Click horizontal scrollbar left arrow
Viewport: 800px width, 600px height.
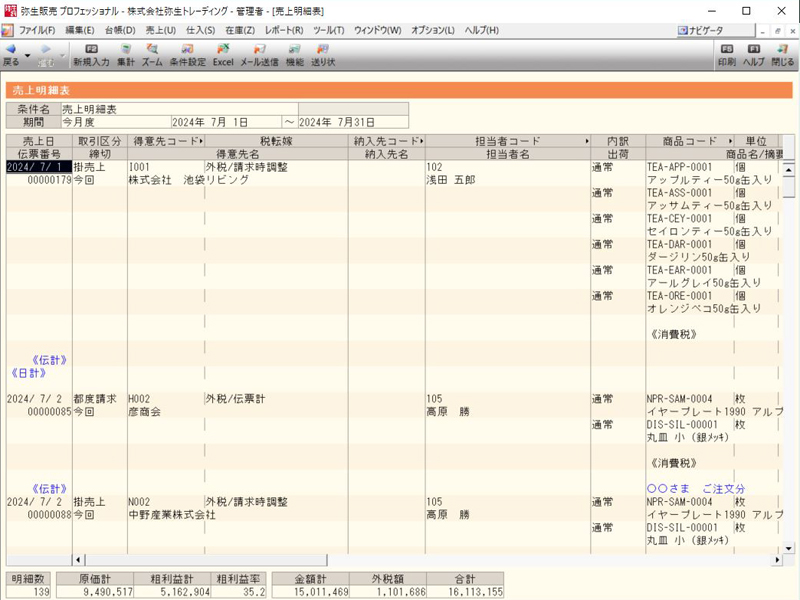coord(78,560)
